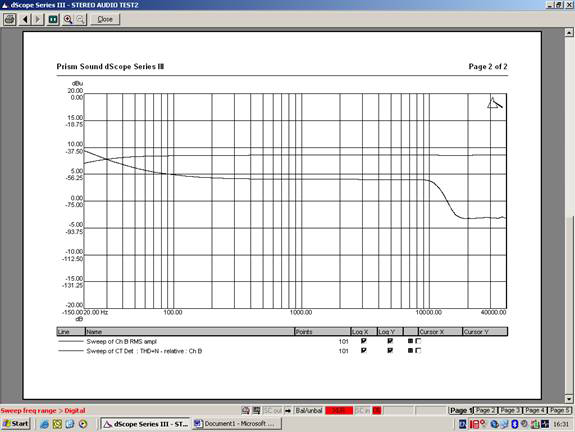Click the dScope icon in the title bar
The width and height of the screenshot is (575, 432).
pos(5,5)
